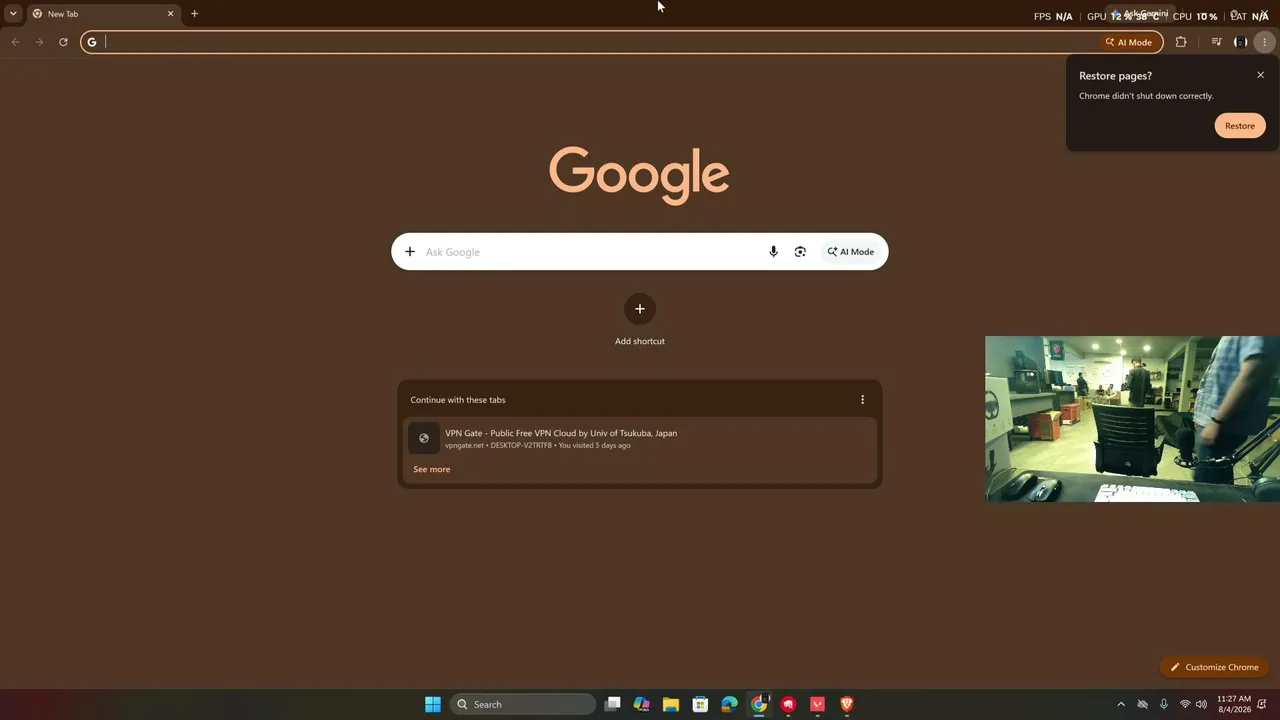This screenshot has width=1280, height=720.
Task: Open Task View from the taskbar
Action: point(613,704)
